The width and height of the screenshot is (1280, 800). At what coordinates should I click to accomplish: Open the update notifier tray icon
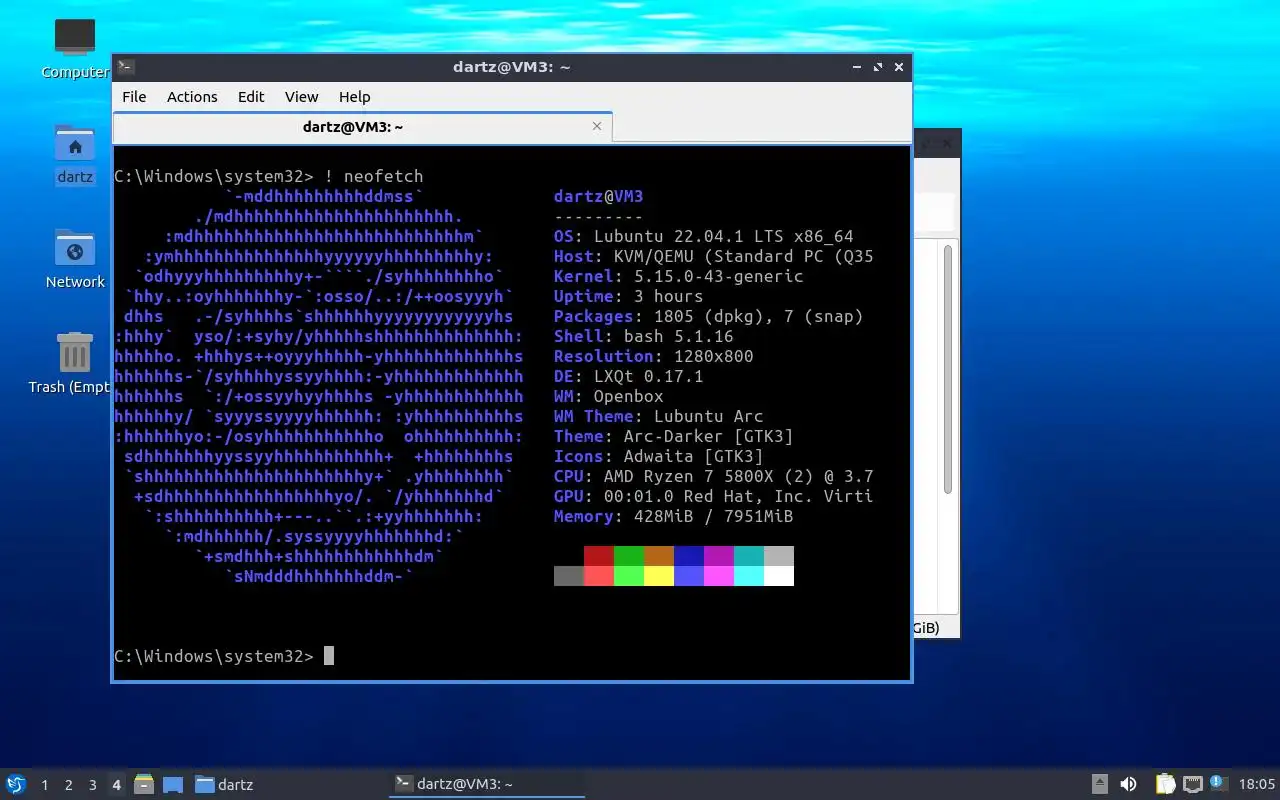coord(1217,783)
